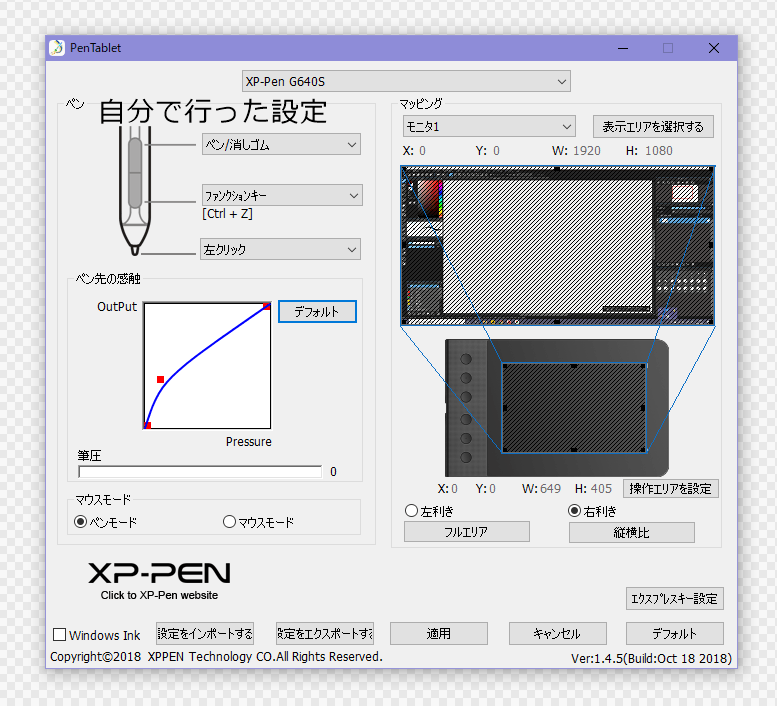Image resolution: width=777 pixels, height=706 pixels.
Task: Click the pen tip in the illustration
Action: (133, 249)
